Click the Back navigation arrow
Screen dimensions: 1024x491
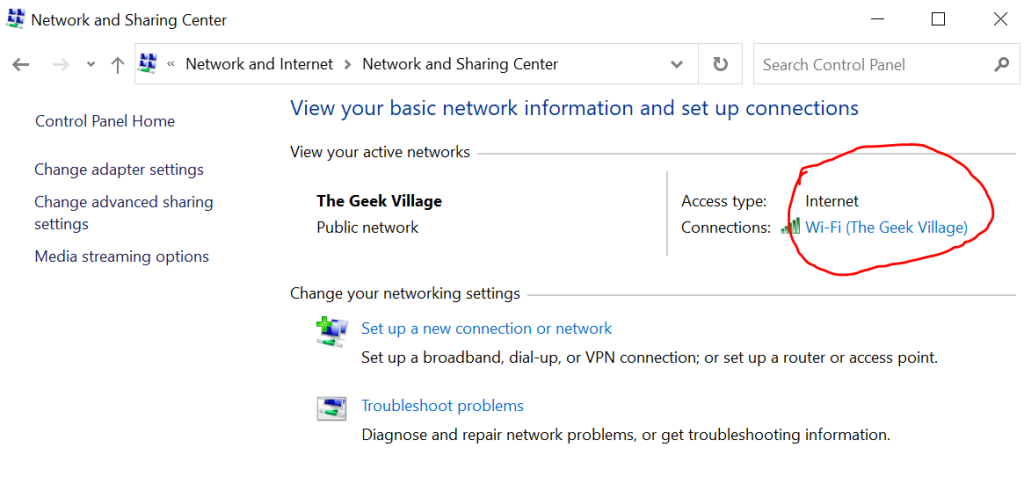[21, 64]
